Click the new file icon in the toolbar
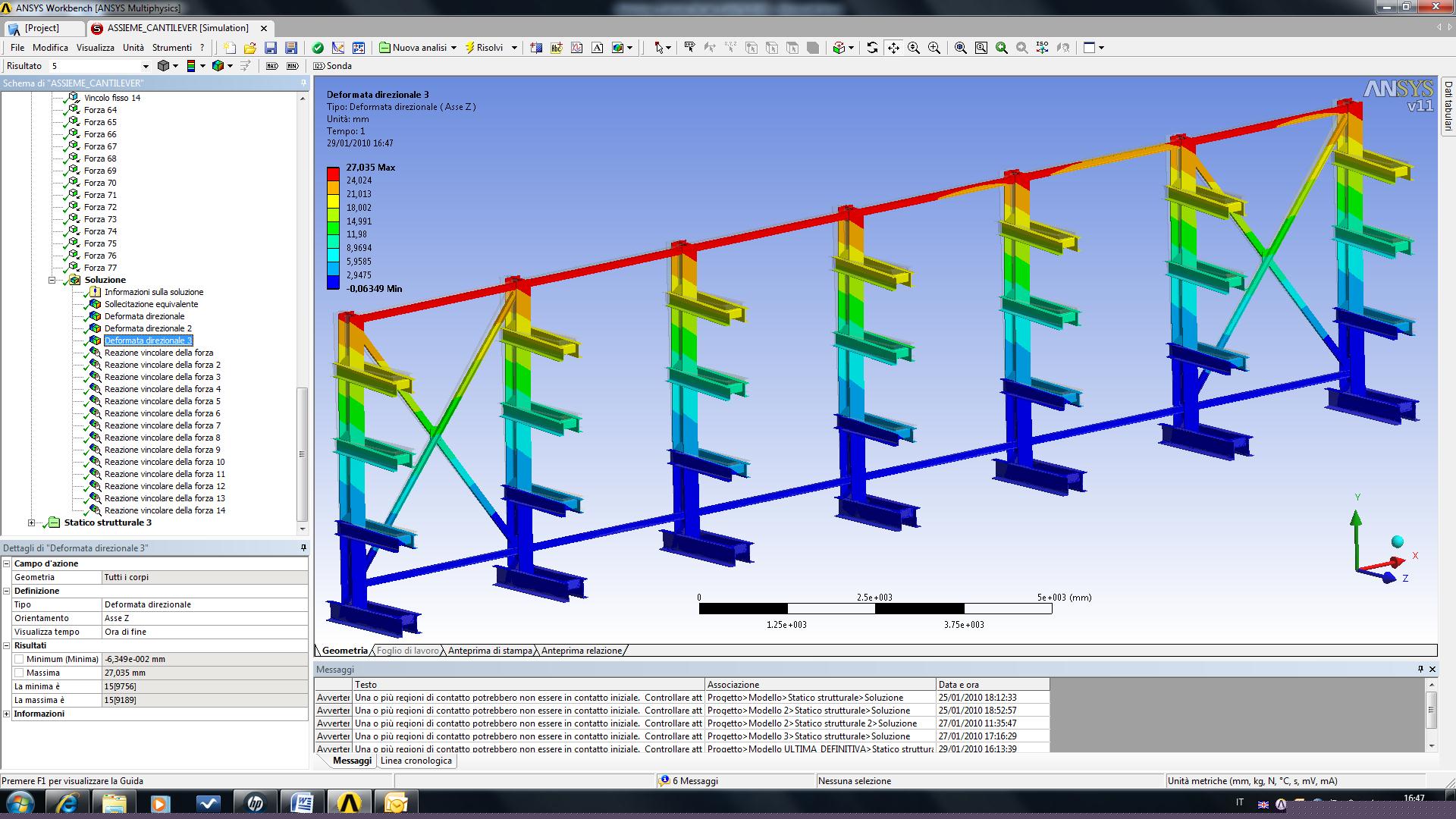Screen dimensions: 1456x819 tap(229, 48)
